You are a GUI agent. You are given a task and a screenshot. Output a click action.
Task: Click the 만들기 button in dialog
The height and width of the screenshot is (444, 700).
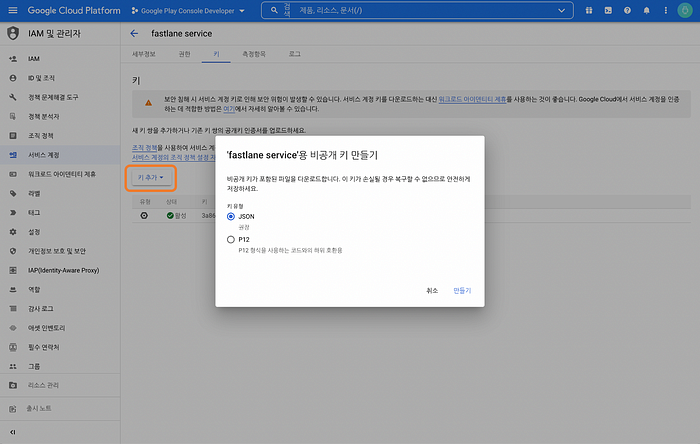pos(462,290)
